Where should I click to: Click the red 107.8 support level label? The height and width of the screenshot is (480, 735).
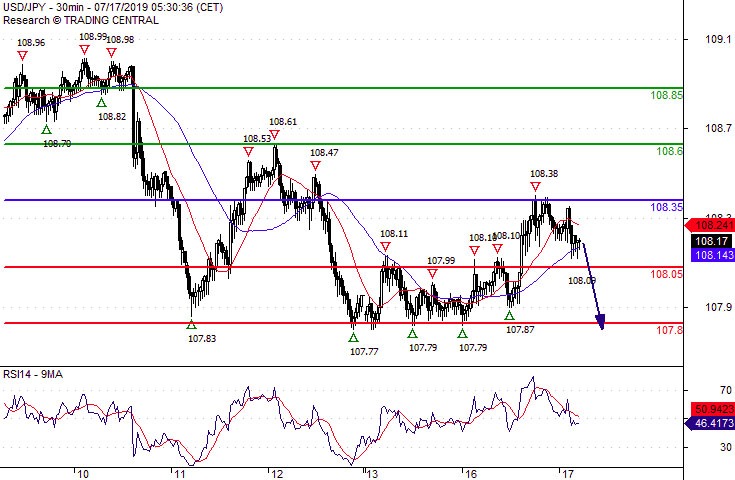[669, 330]
